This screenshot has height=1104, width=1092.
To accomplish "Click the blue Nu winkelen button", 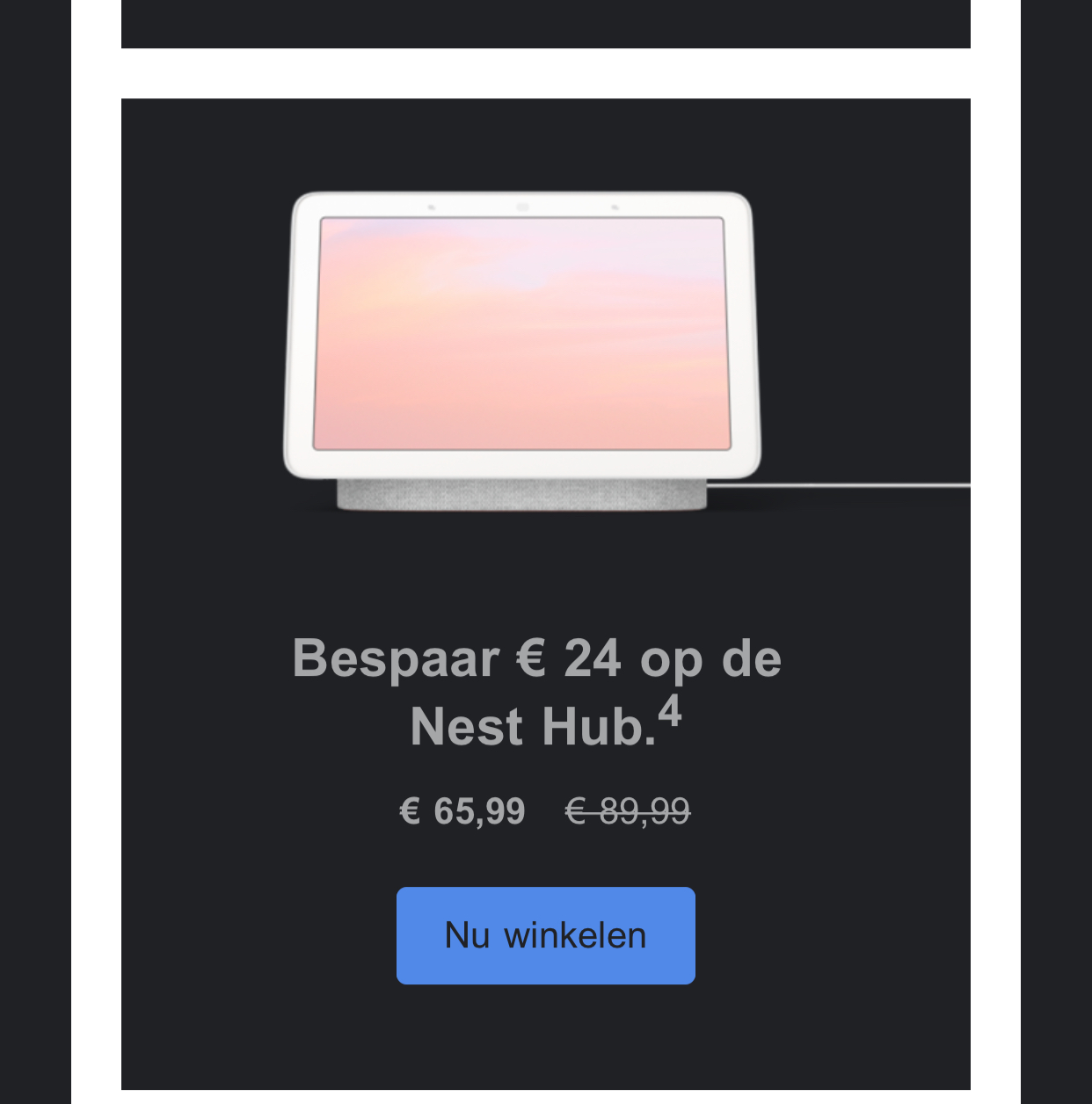I will click(545, 935).
